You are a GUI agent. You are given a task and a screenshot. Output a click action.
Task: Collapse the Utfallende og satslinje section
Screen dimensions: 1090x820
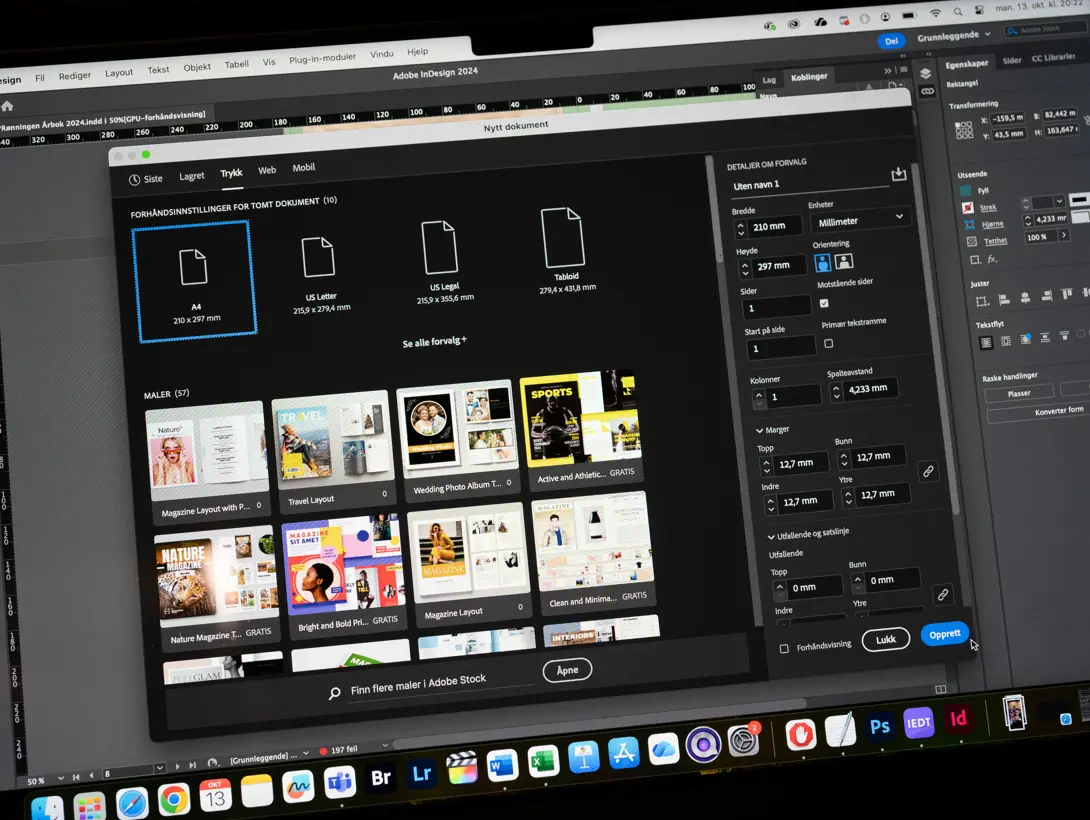pyautogui.click(x=771, y=536)
